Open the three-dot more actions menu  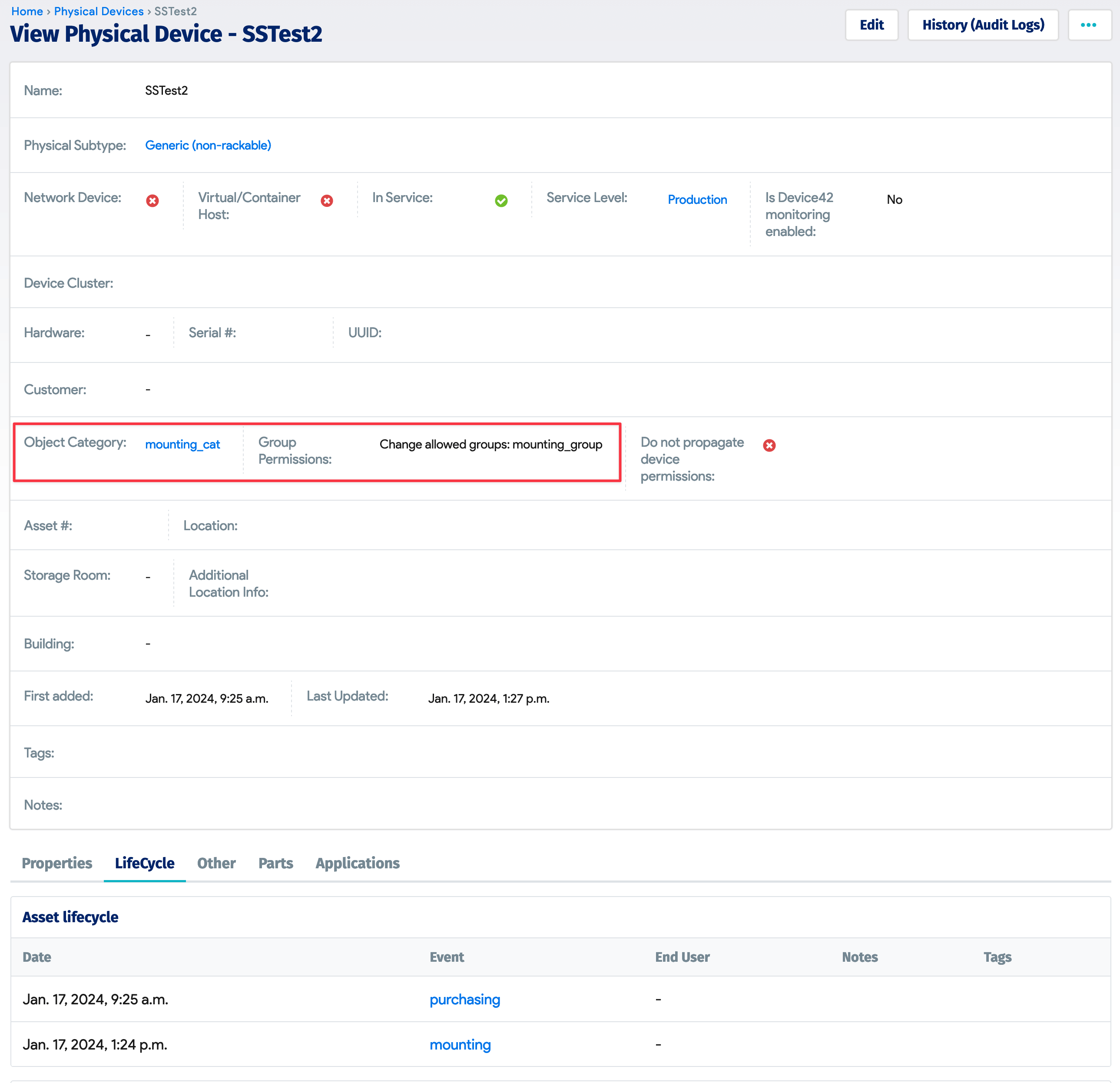click(1088, 25)
